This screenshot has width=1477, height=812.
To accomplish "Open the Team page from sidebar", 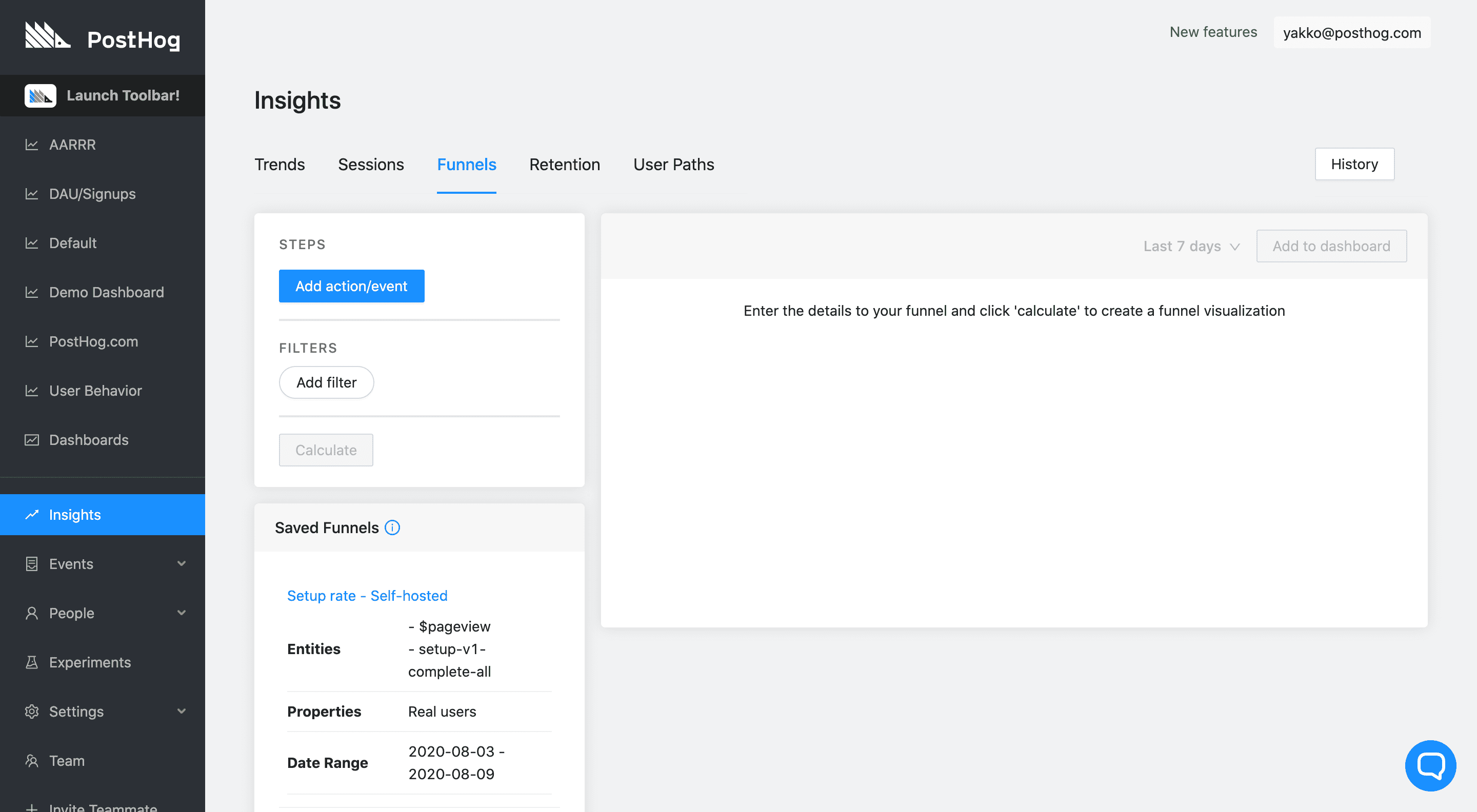I will point(103,761).
